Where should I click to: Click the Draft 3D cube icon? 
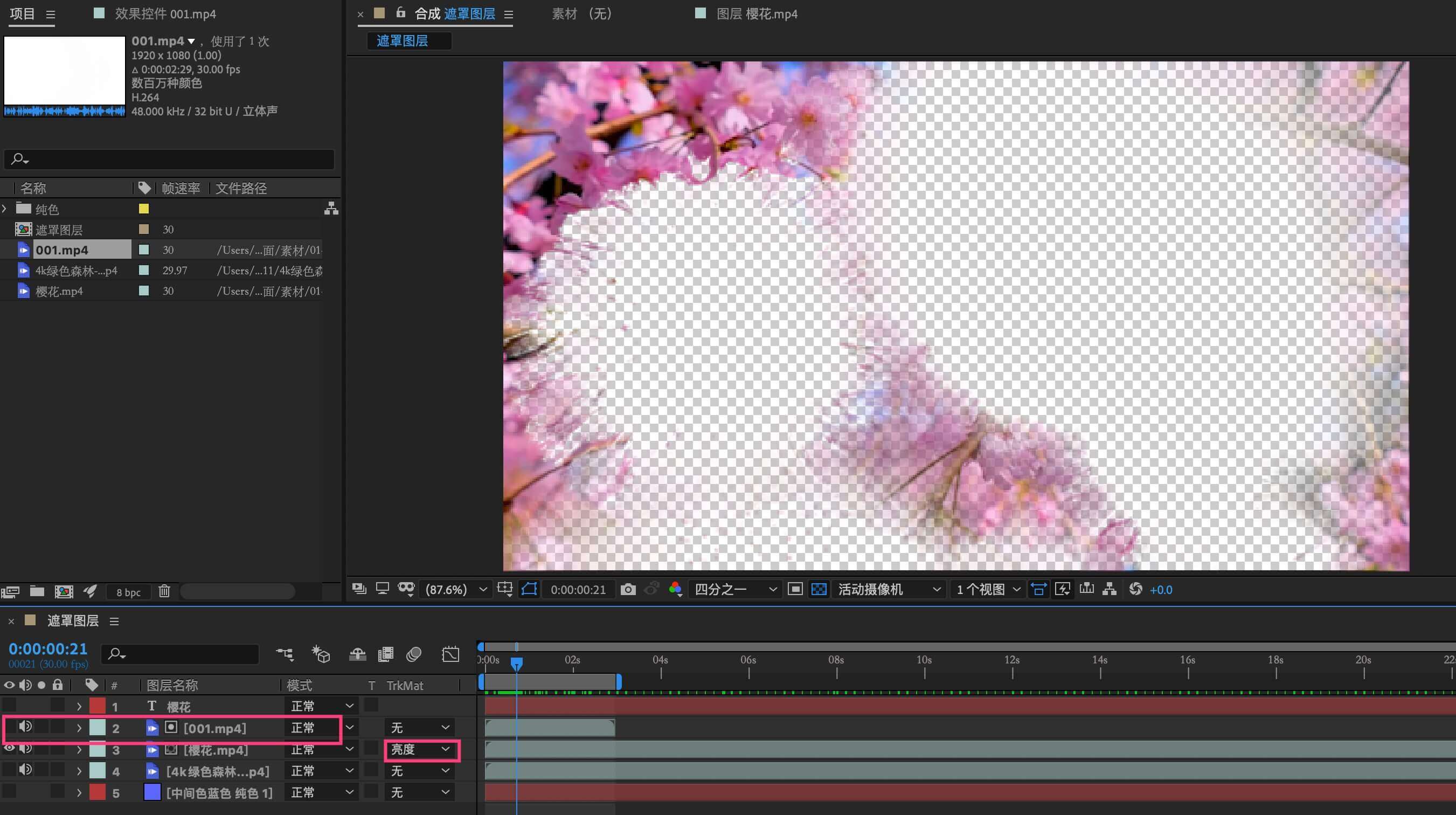(x=321, y=654)
